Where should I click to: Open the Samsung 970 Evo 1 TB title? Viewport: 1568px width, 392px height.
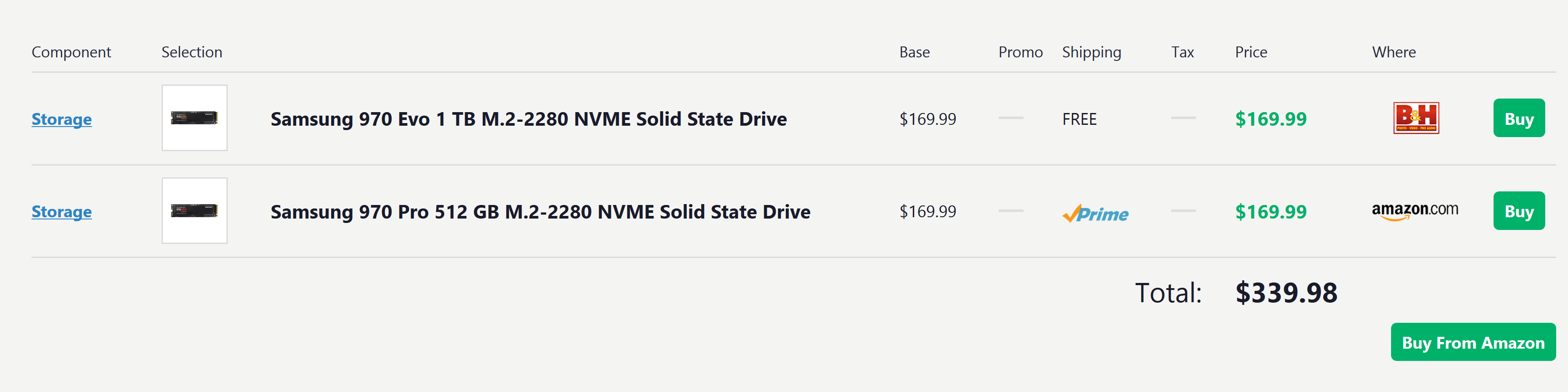click(528, 119)
